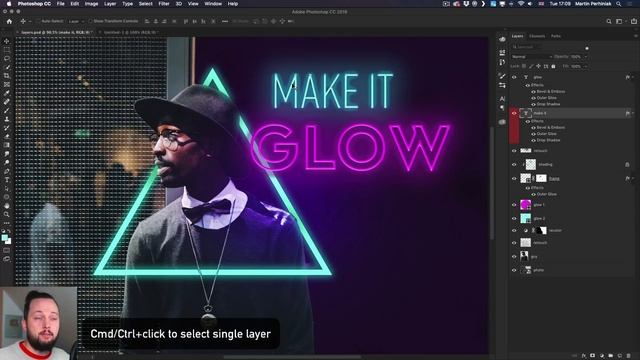Image resolution: width=640 pixels, height=360 pixels.
Task: Click the delete layer trash icon
Action: (629, 356)
